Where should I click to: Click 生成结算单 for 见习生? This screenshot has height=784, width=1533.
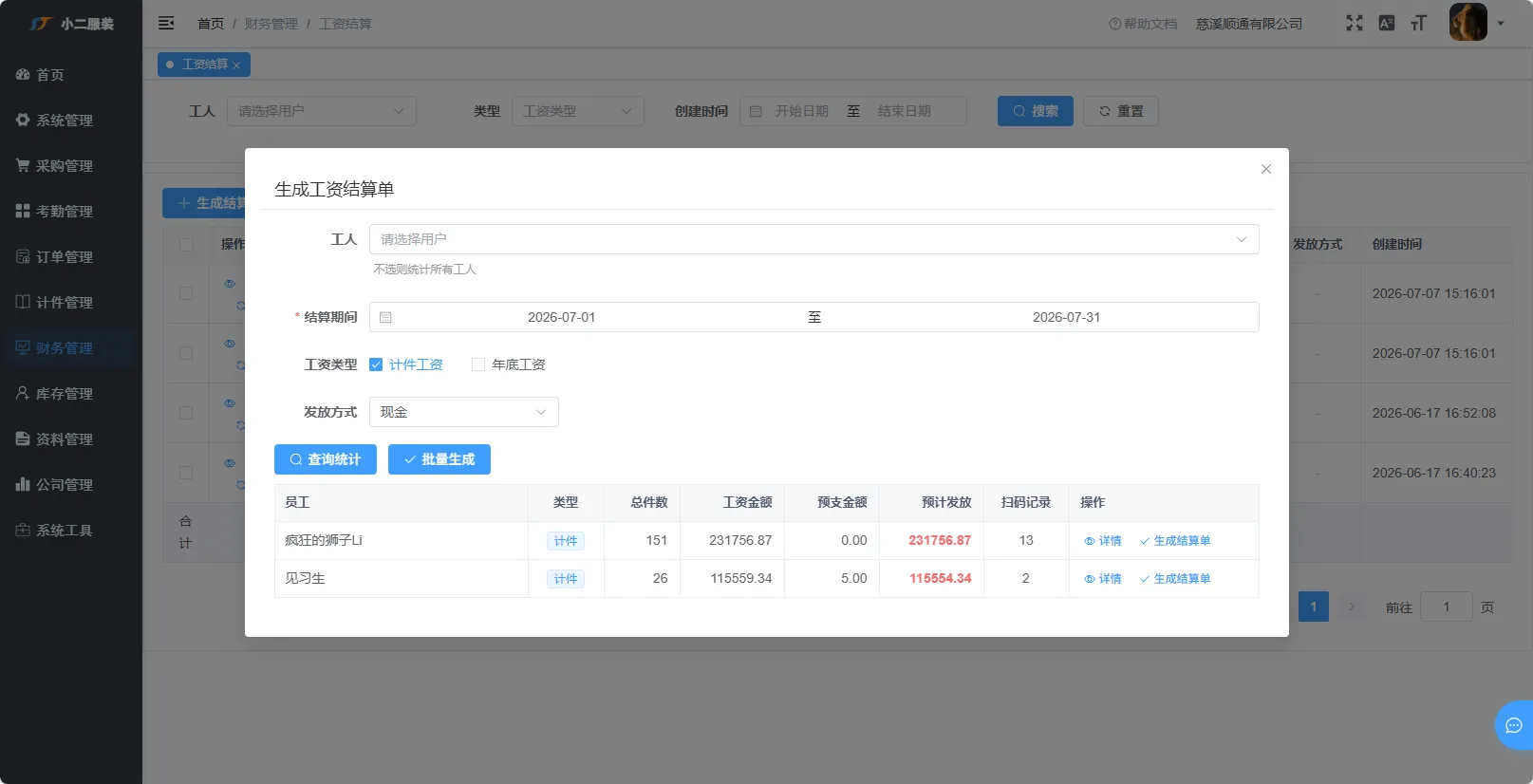1175,579
